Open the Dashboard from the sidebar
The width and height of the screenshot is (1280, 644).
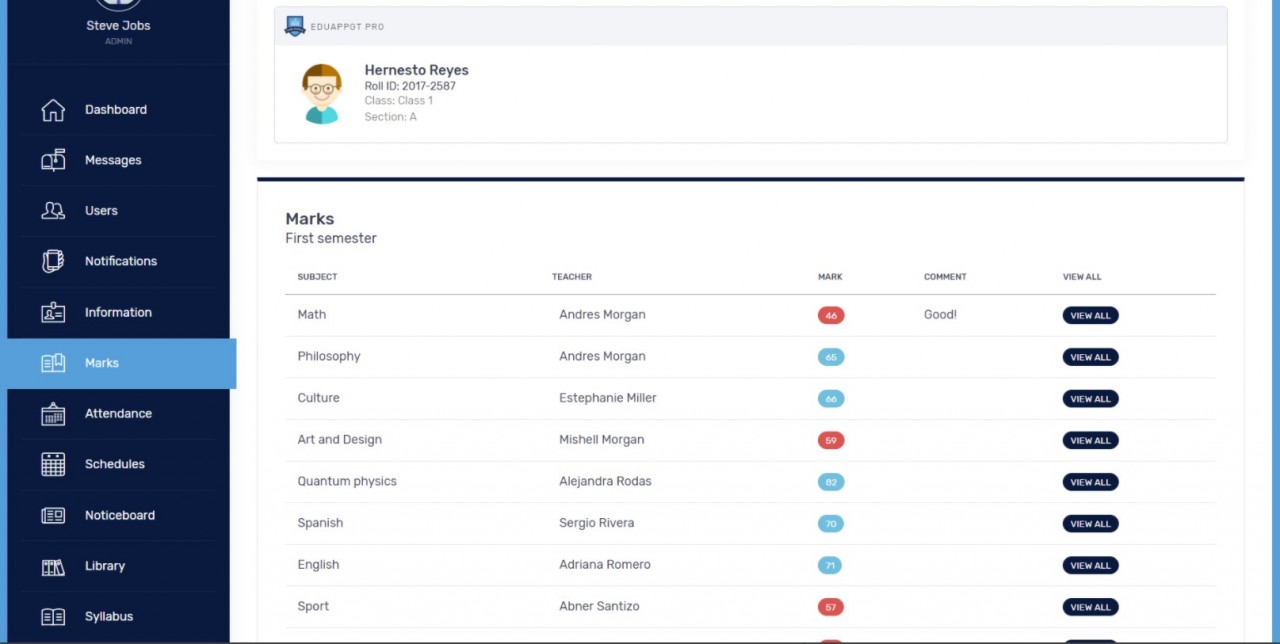pos(115,110)
